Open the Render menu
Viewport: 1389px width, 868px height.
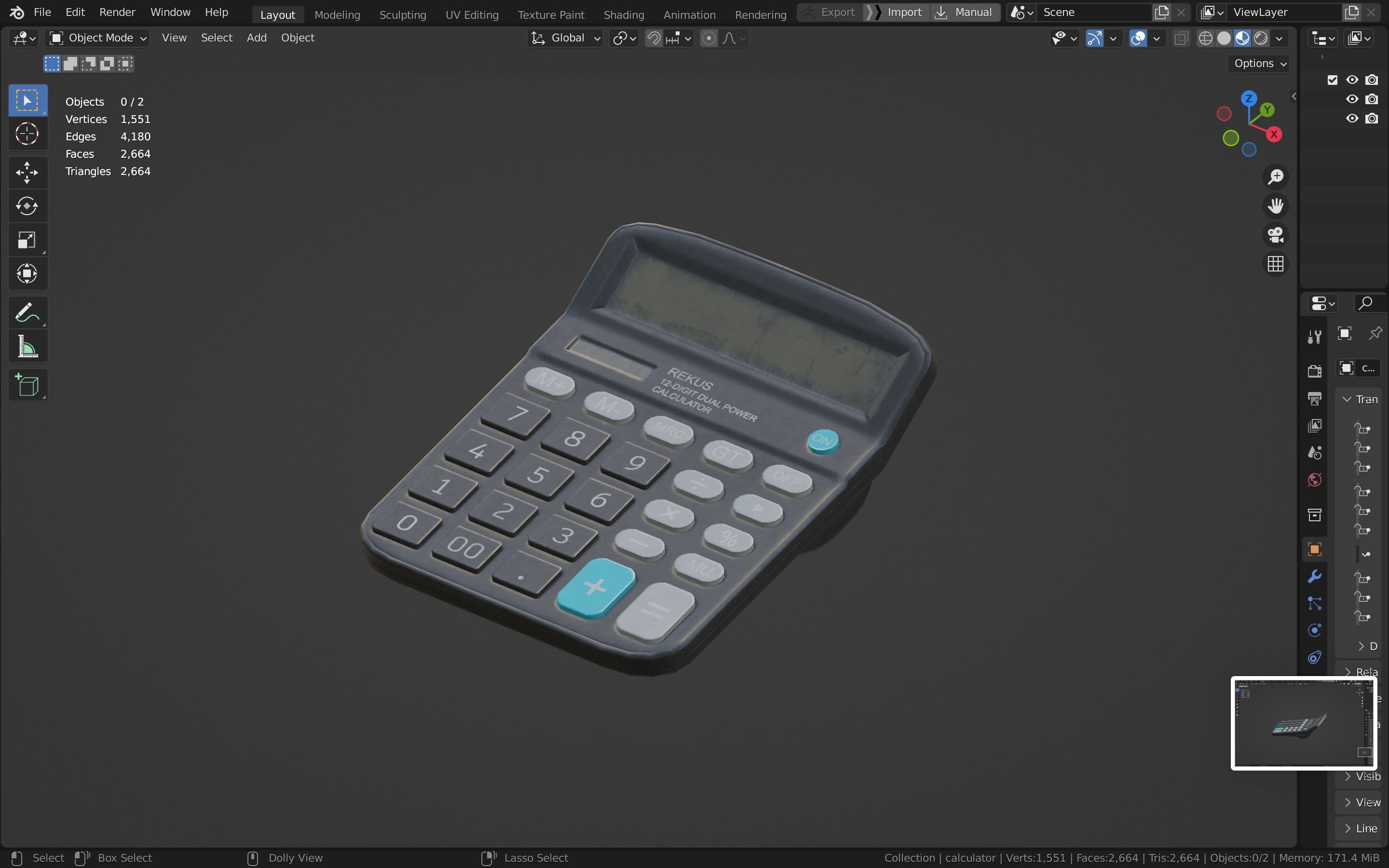117,12
